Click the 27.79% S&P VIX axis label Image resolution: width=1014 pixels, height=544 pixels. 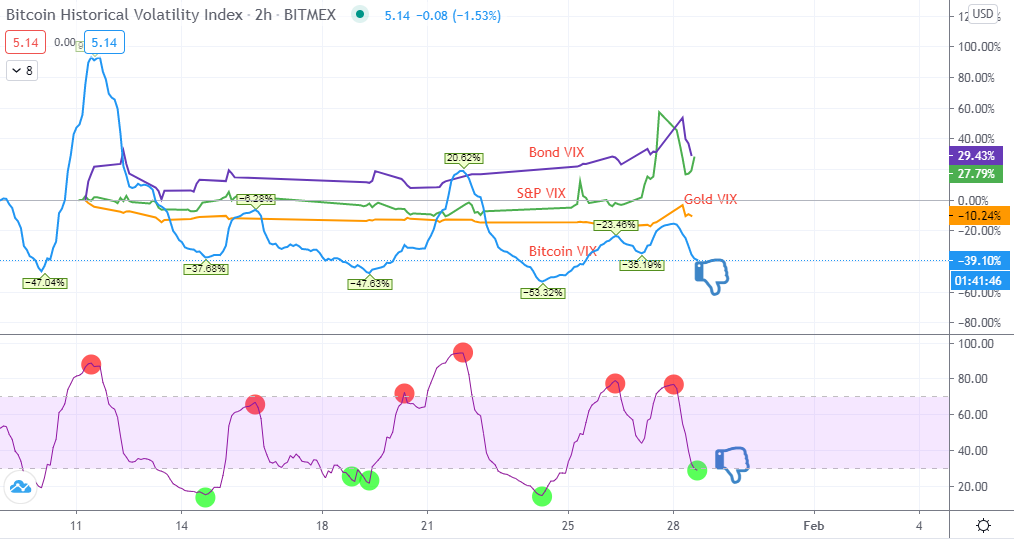pos(976,173)
